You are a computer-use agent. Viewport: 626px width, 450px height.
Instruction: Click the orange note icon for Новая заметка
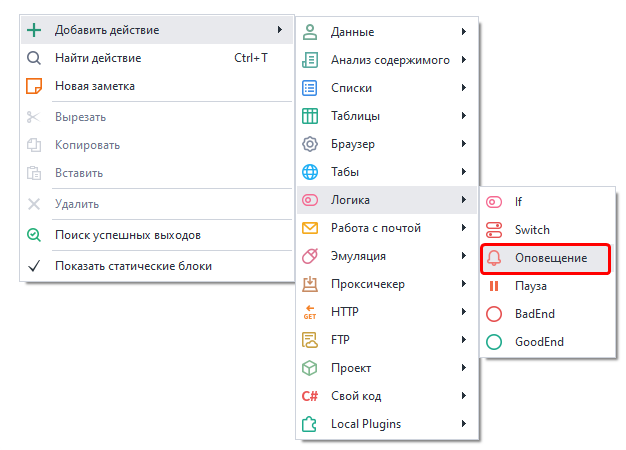[34, 86]
